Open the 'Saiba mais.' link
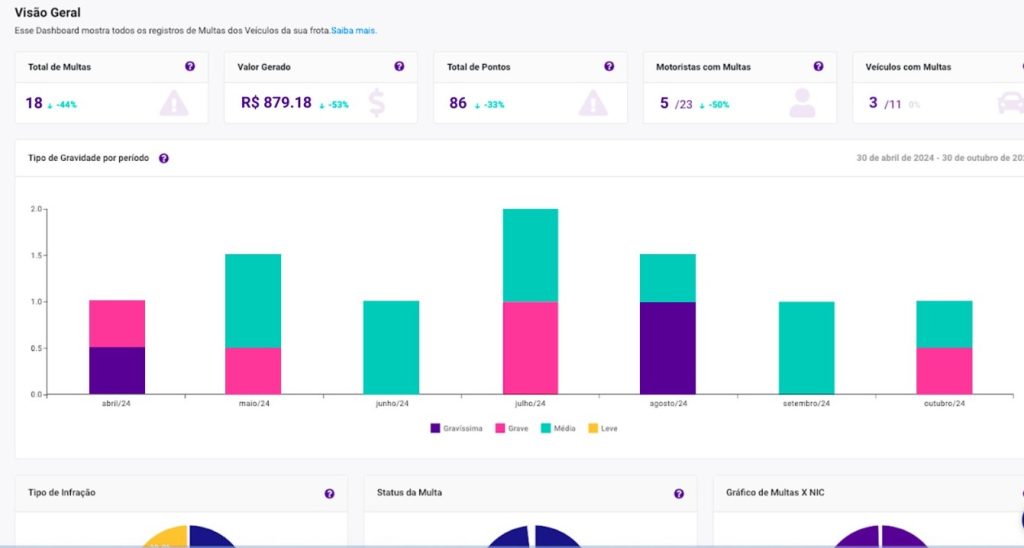The height and width of the screenshot is (548, 1024). pyautogui.click(x=354, y=31)
